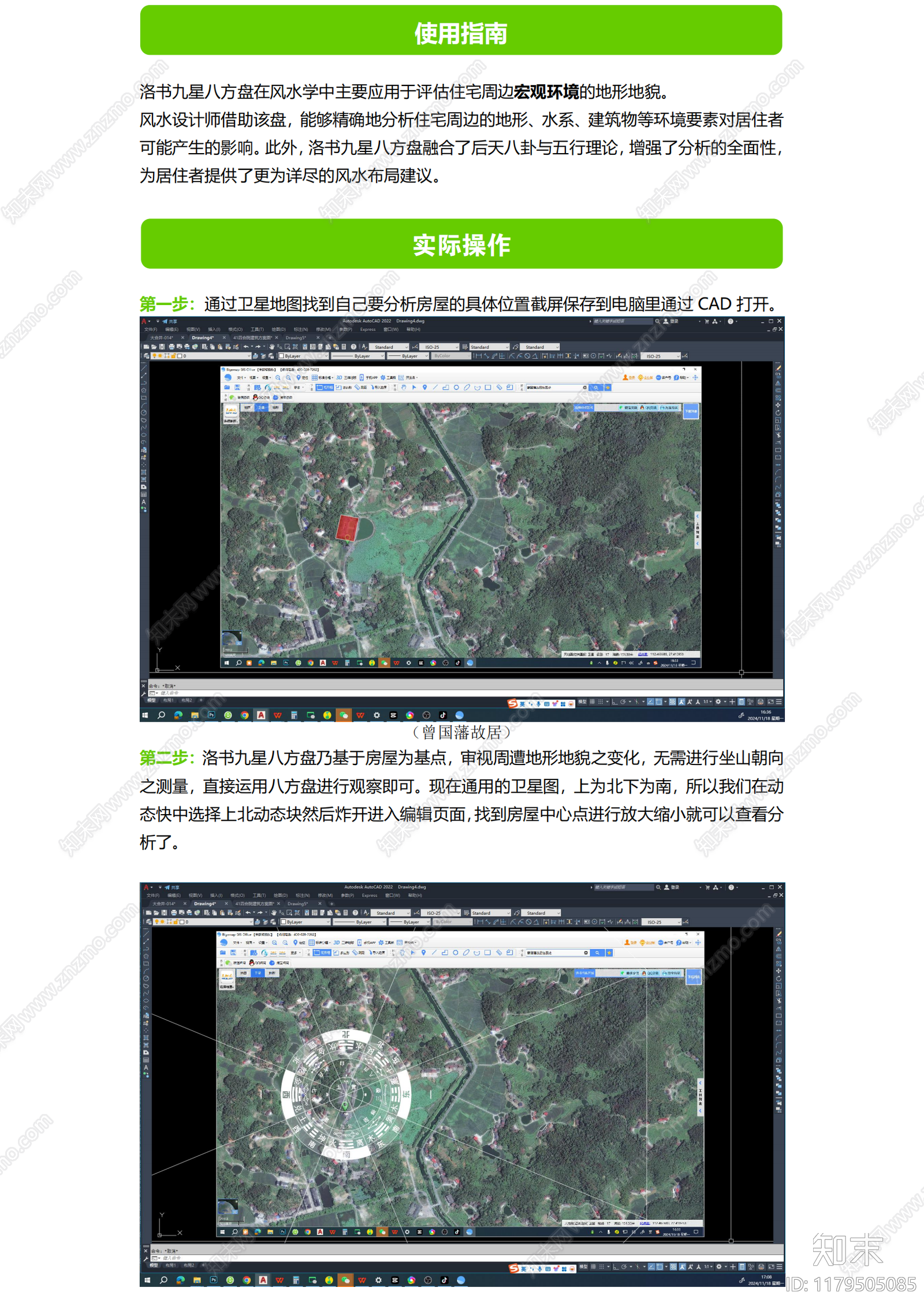Switch to 41四合院建筑方案图 tab, step-one window
This screenshot has width=924, height=1307.
[253, 337]
